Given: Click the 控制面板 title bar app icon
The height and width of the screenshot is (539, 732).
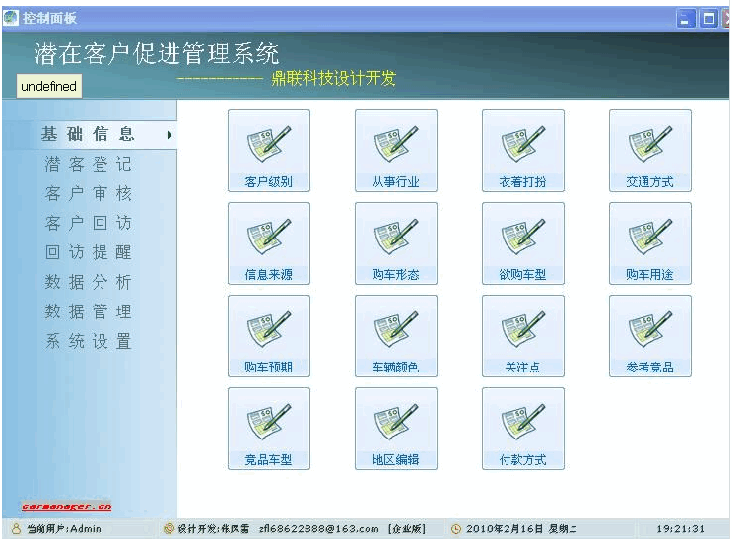Looking at the screenshot, I should (x=10, y=18).
